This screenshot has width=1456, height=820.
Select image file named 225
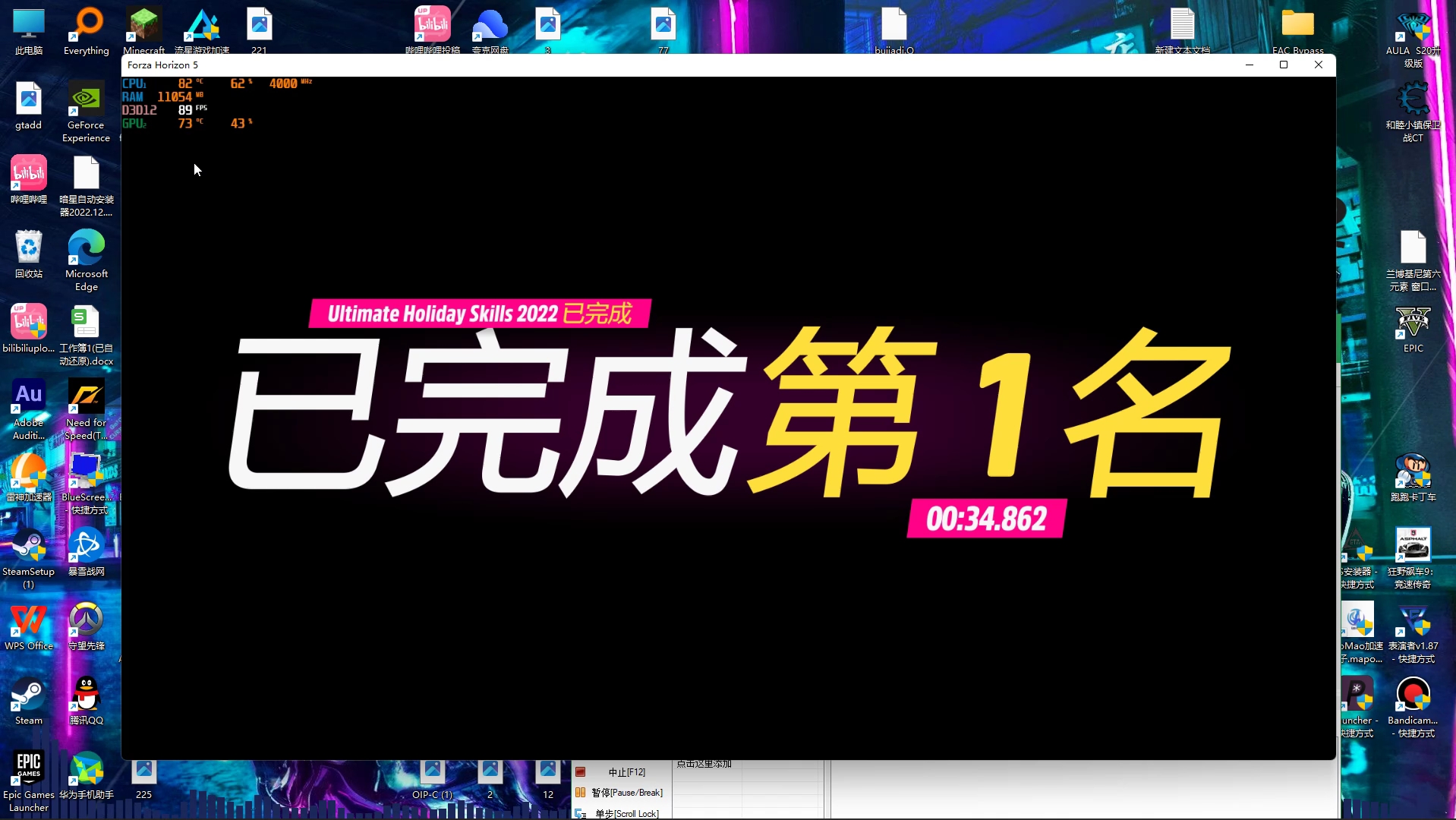[143, 780]
